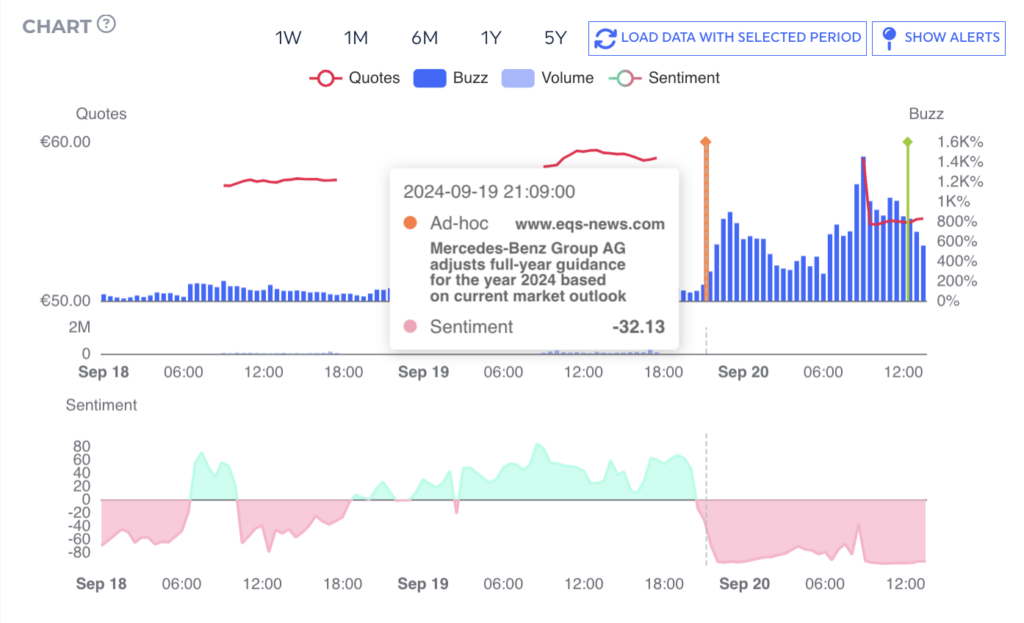Switch to the 6M time range
Screen dimensions: 1024x623
[x=424, y=38]
